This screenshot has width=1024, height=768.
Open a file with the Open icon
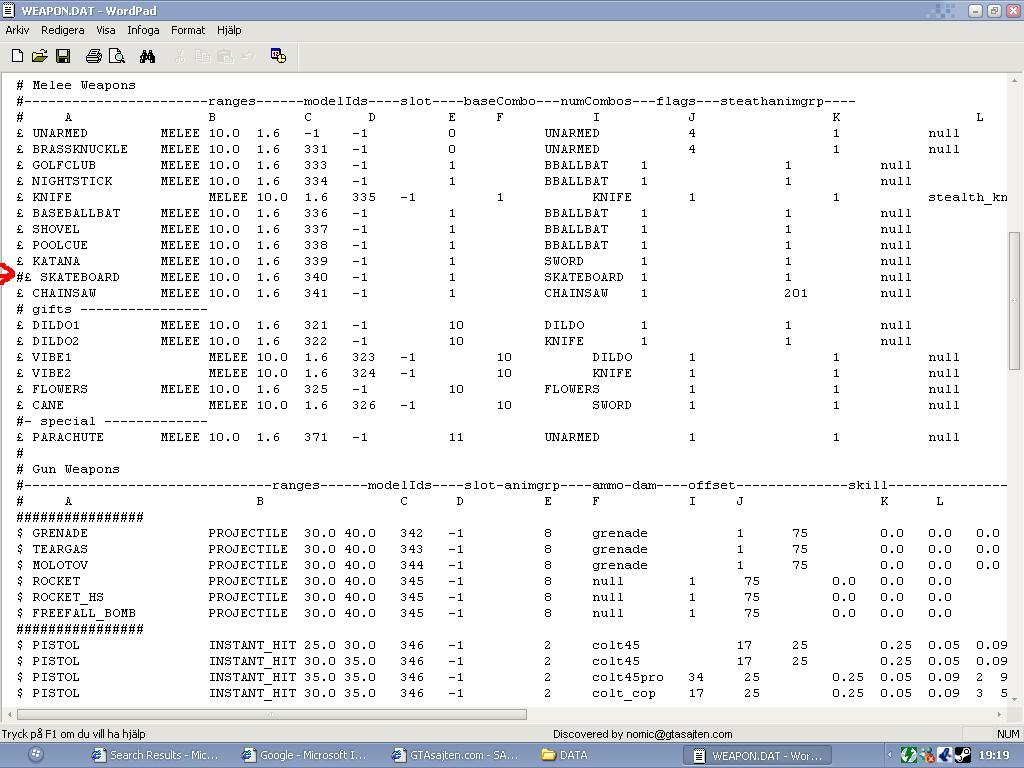click(x=40, y=56)
